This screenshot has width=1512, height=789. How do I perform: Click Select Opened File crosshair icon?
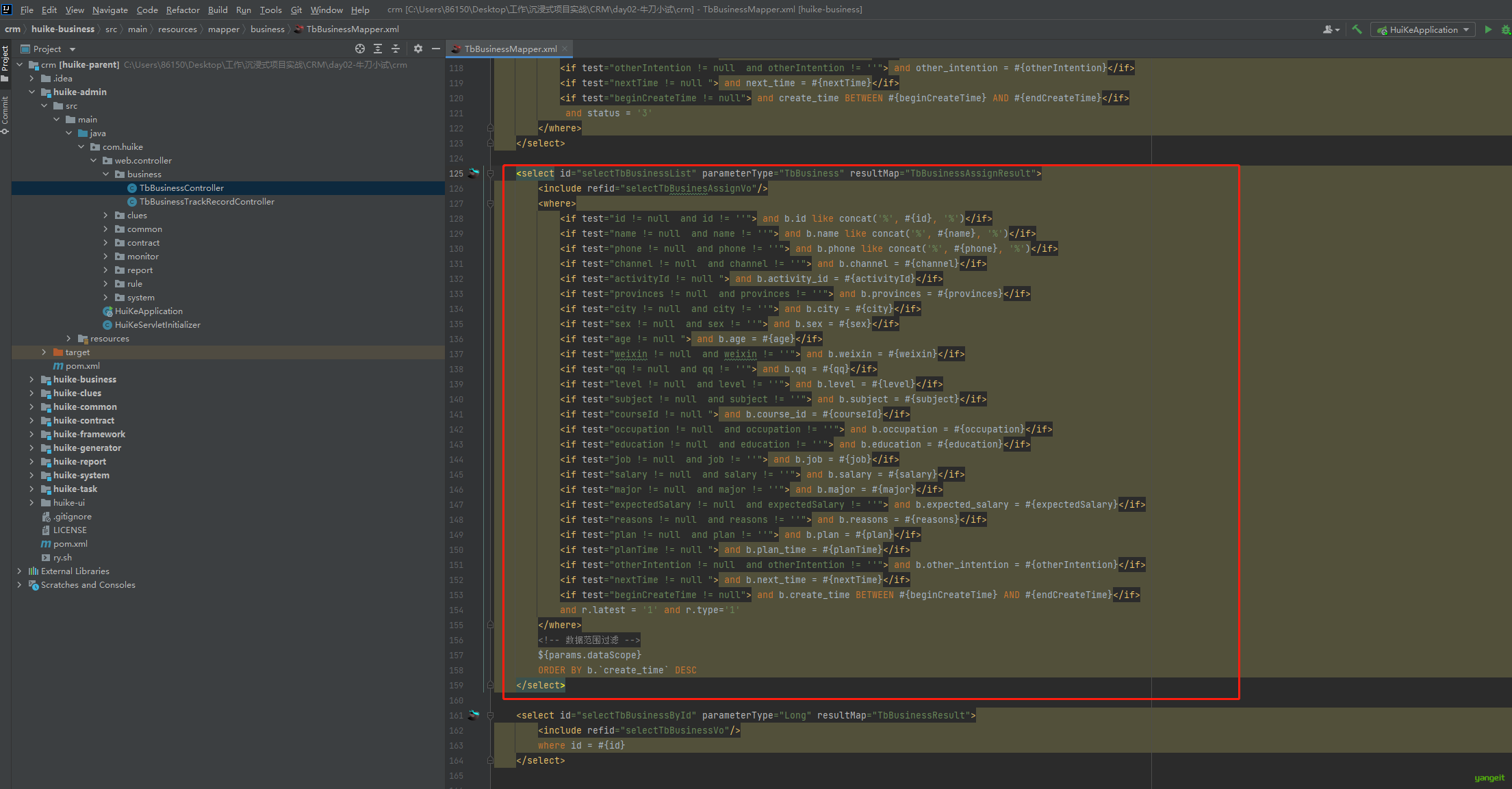(360, 49)
